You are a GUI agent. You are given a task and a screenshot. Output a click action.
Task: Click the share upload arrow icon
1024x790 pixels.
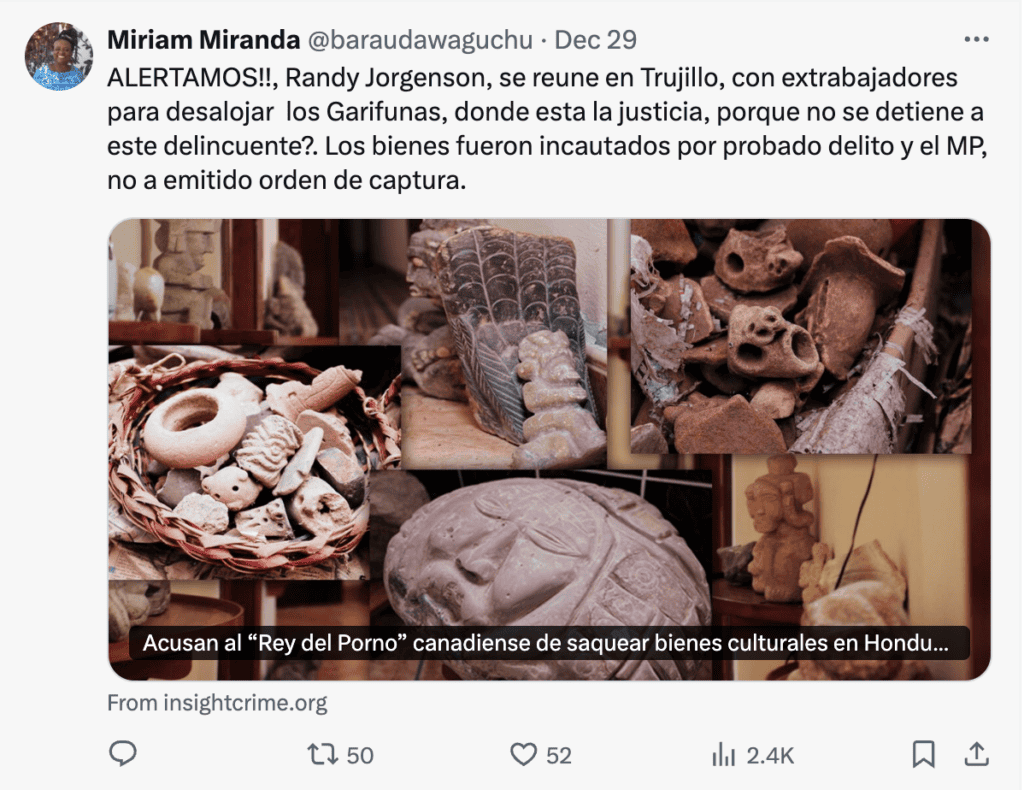[976, 754]
